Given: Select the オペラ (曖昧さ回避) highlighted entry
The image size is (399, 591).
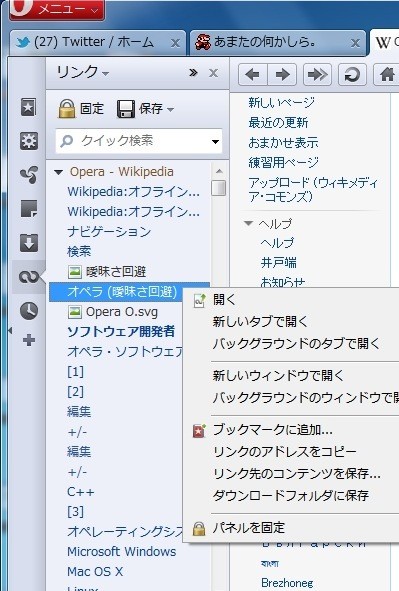Looking at the screenshot, I should (x=129, y=292).
